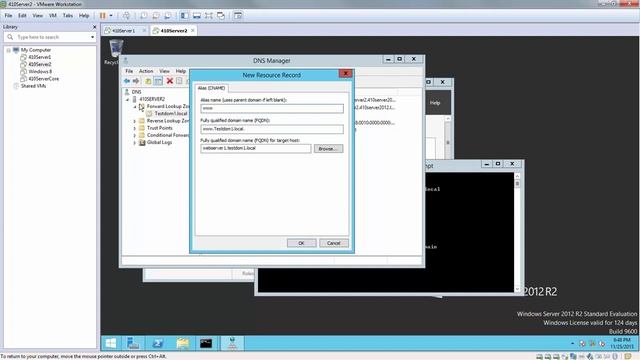Toggle the show library sidebar icon

pos(184,16)
